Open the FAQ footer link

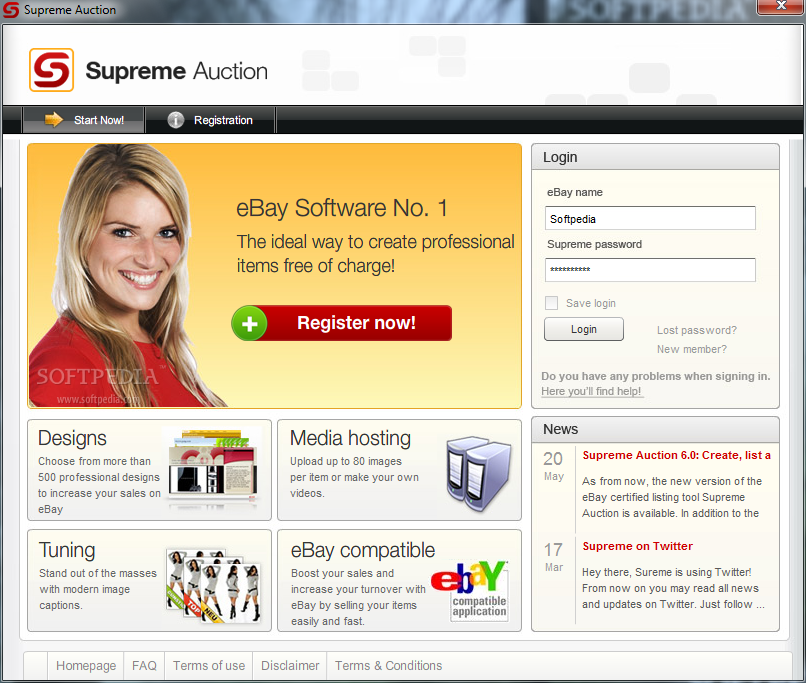tap(144, 666)
